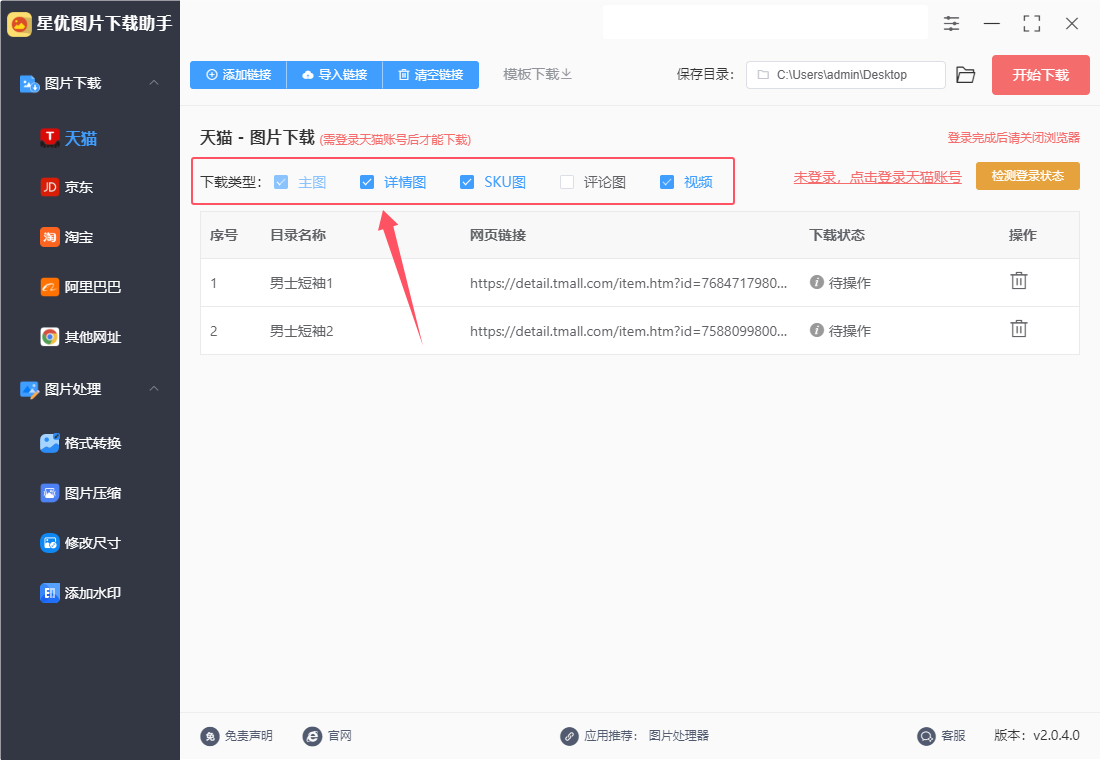Click the 星优图片下载助手 app logo icon
The width and height of the screenshot is (1100, 760).
20,25
